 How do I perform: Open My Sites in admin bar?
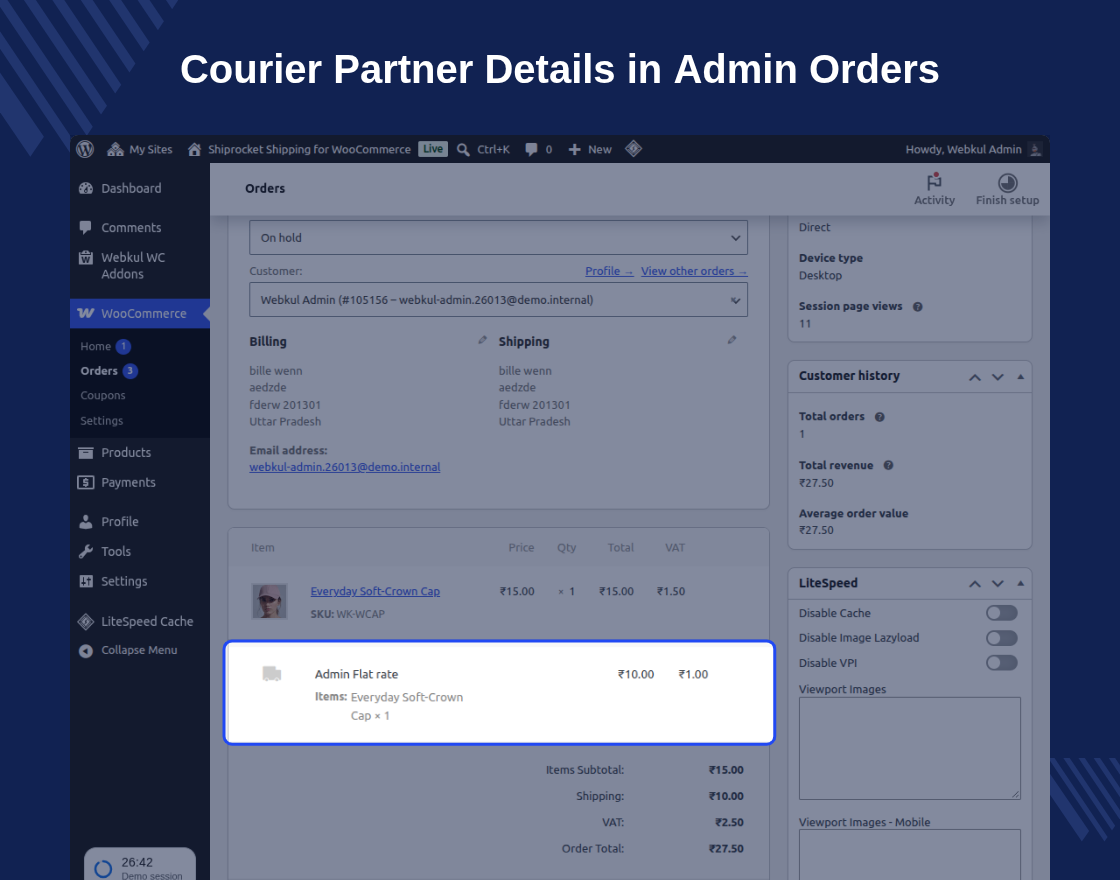pyautogui.click(x=140, y=149)
